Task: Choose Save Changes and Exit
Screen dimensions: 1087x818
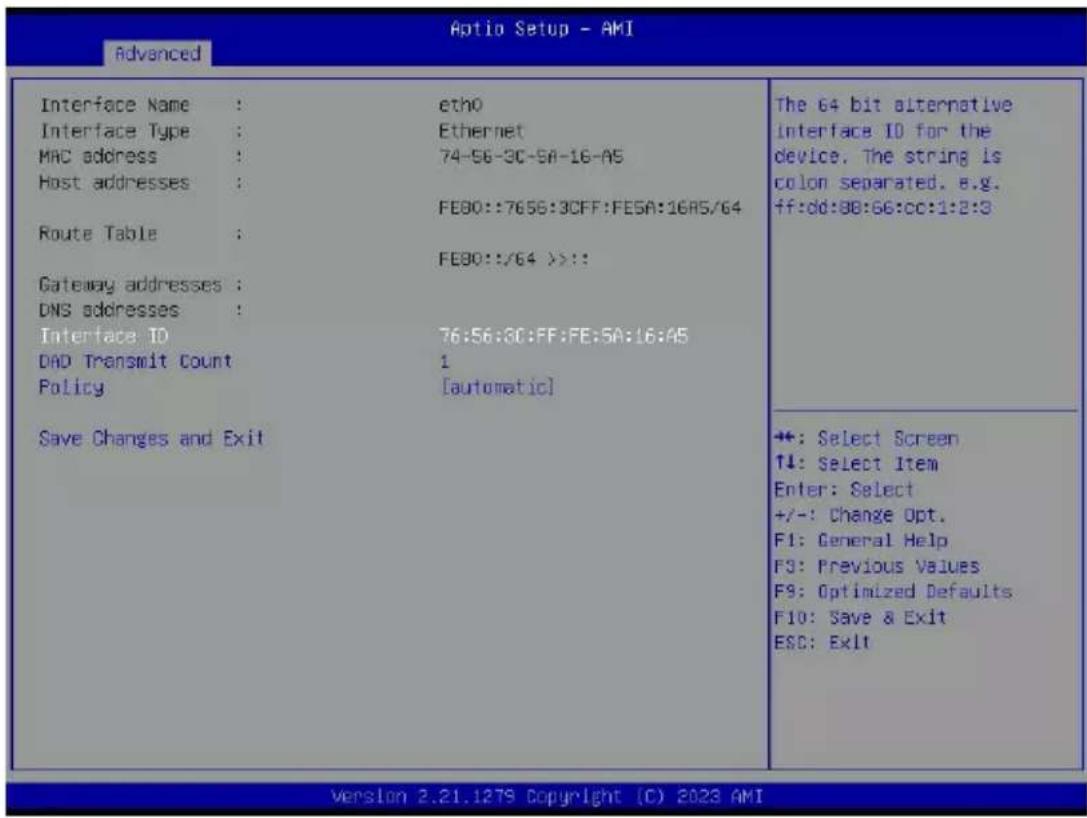Action: tap(151, 439)
